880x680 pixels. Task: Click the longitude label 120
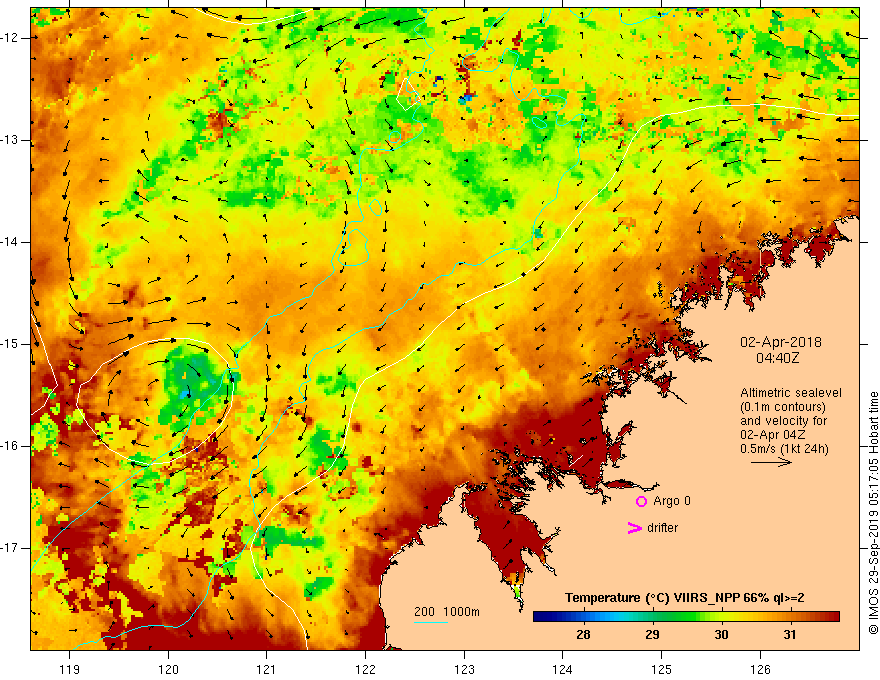[x=168, y=669]
